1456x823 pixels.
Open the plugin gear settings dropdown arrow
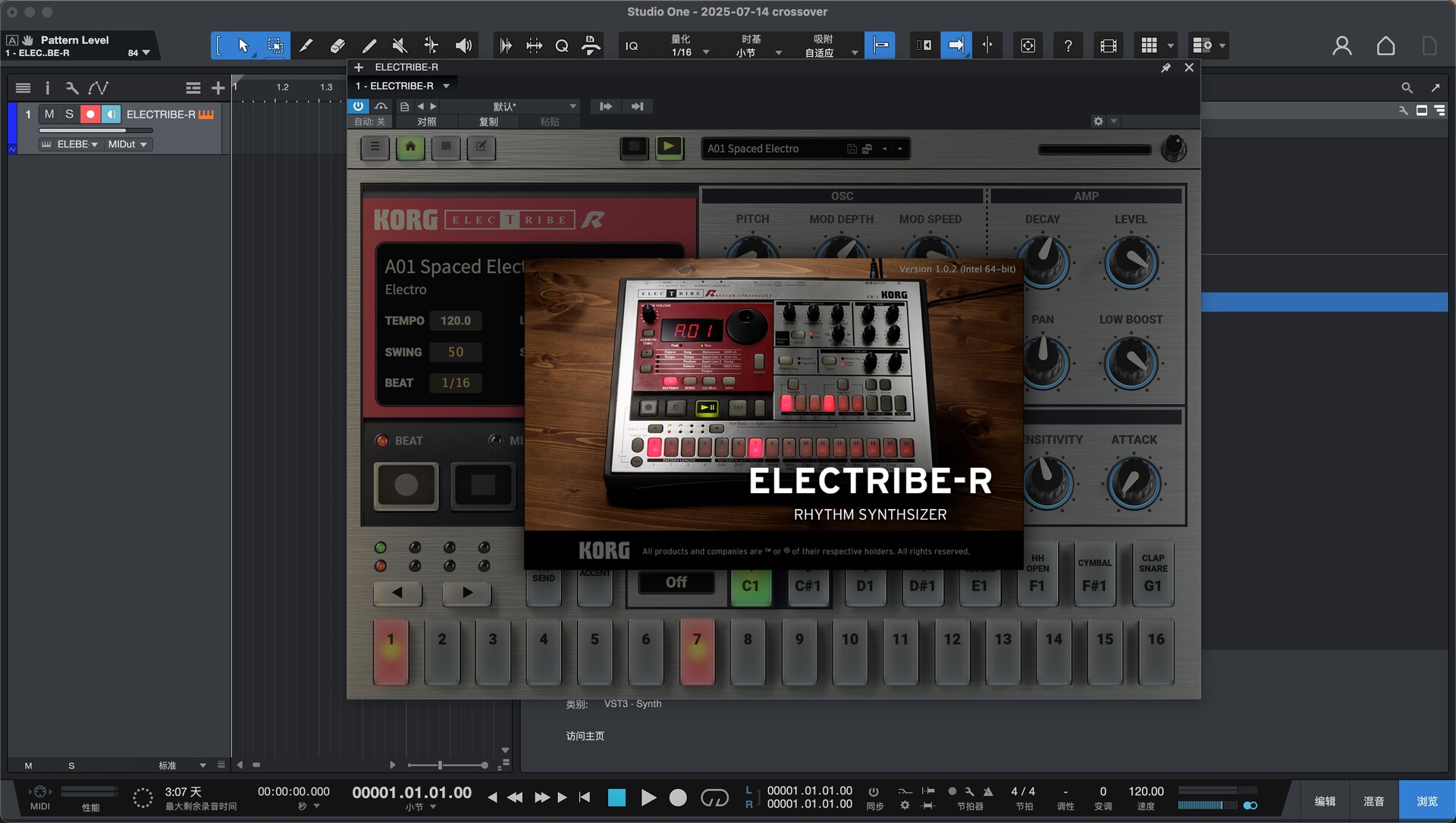pyautogui.click(x=1114, y=121)
